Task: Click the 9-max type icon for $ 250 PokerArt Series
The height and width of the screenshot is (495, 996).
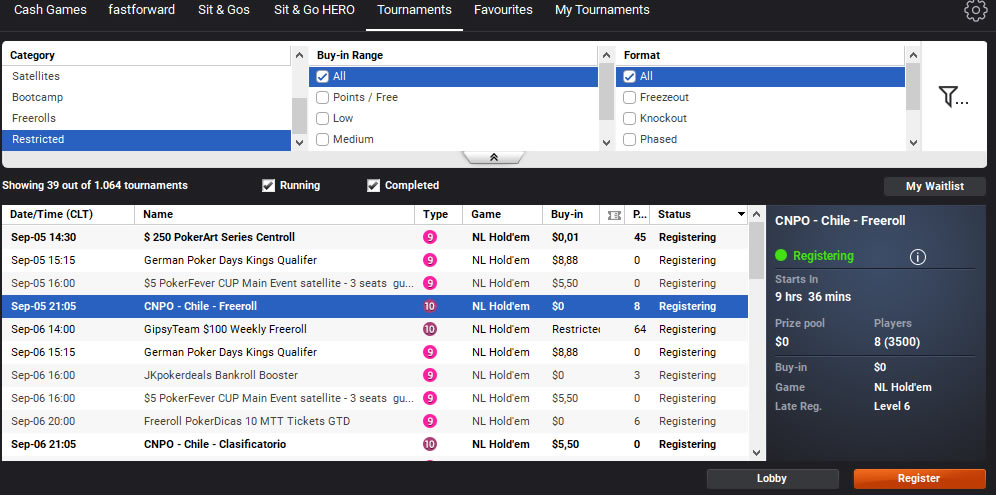Action: point(430,237)
